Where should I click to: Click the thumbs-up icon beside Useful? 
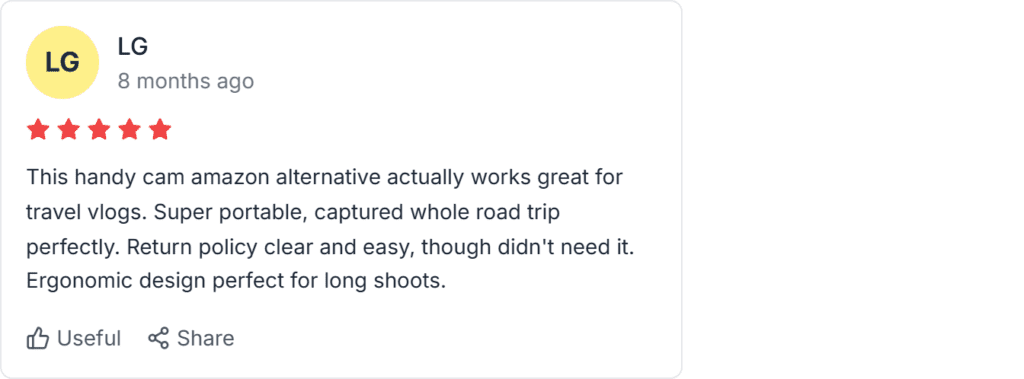pyautogui.click(x=38, y=338)
